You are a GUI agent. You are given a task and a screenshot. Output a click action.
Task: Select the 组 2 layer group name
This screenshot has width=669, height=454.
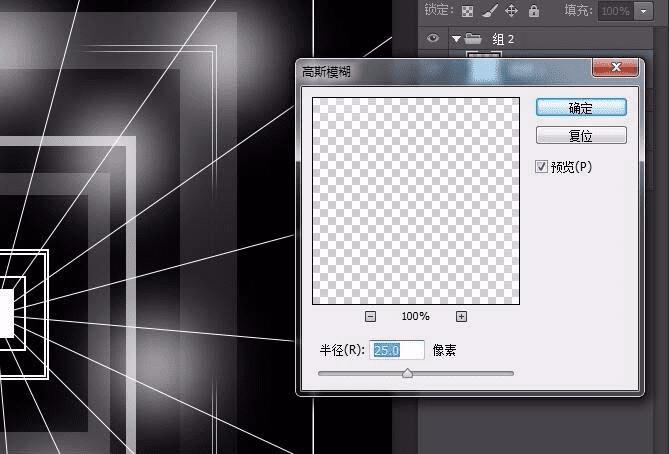503,39
